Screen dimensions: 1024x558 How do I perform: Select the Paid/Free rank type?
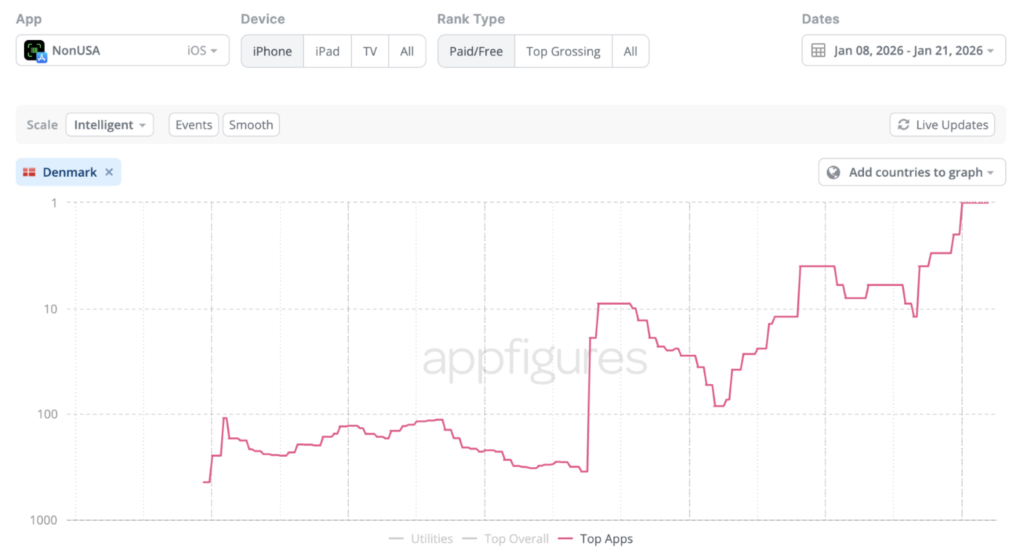pos(476,51)
